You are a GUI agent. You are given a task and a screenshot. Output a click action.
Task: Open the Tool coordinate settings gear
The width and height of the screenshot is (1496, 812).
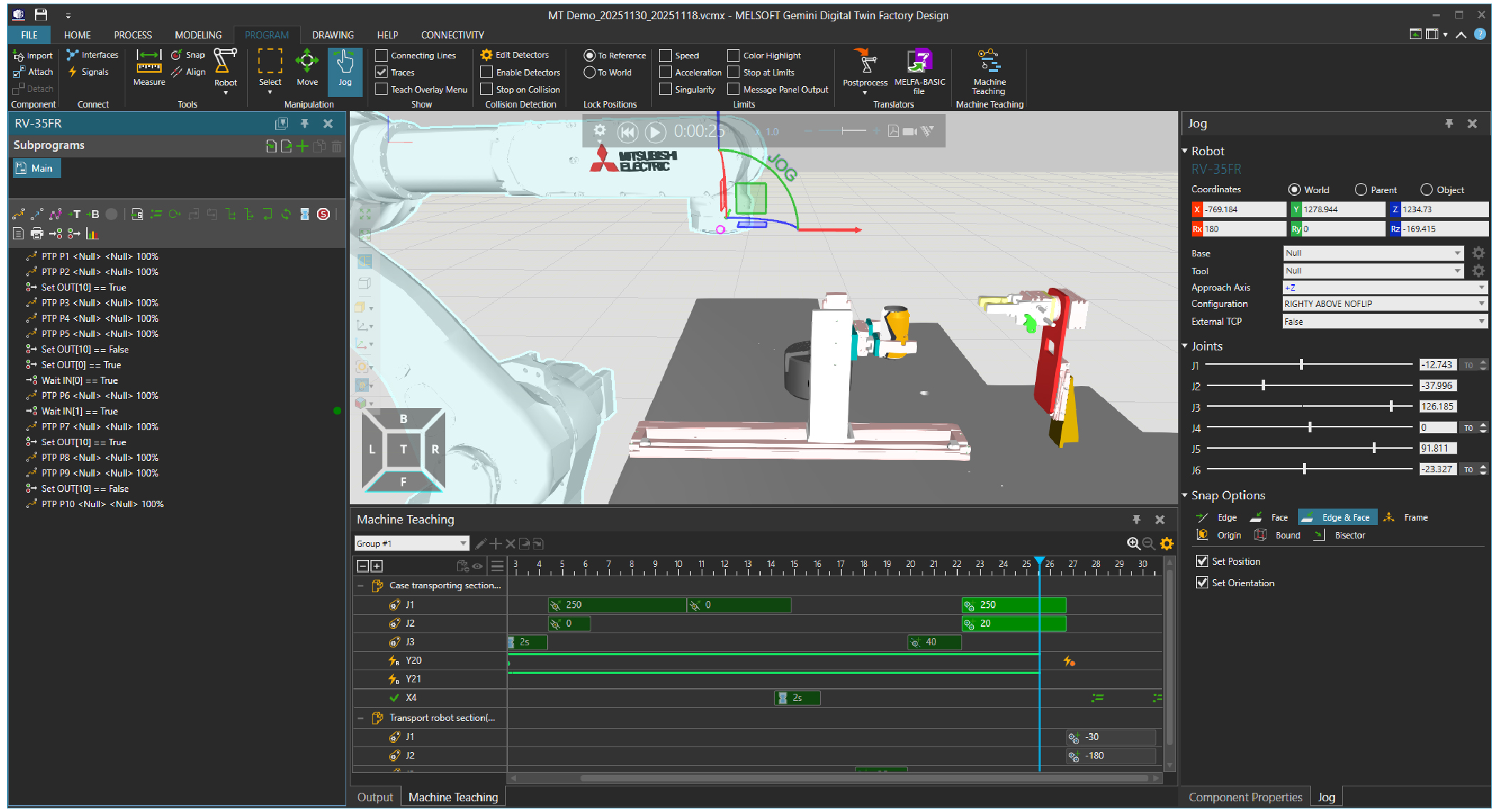pos(1479,271)
